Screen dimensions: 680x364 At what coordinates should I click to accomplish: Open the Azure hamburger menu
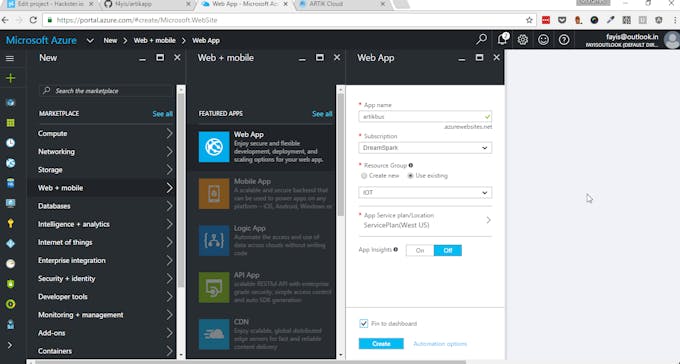pyautogui.click(x=10, y=58)
